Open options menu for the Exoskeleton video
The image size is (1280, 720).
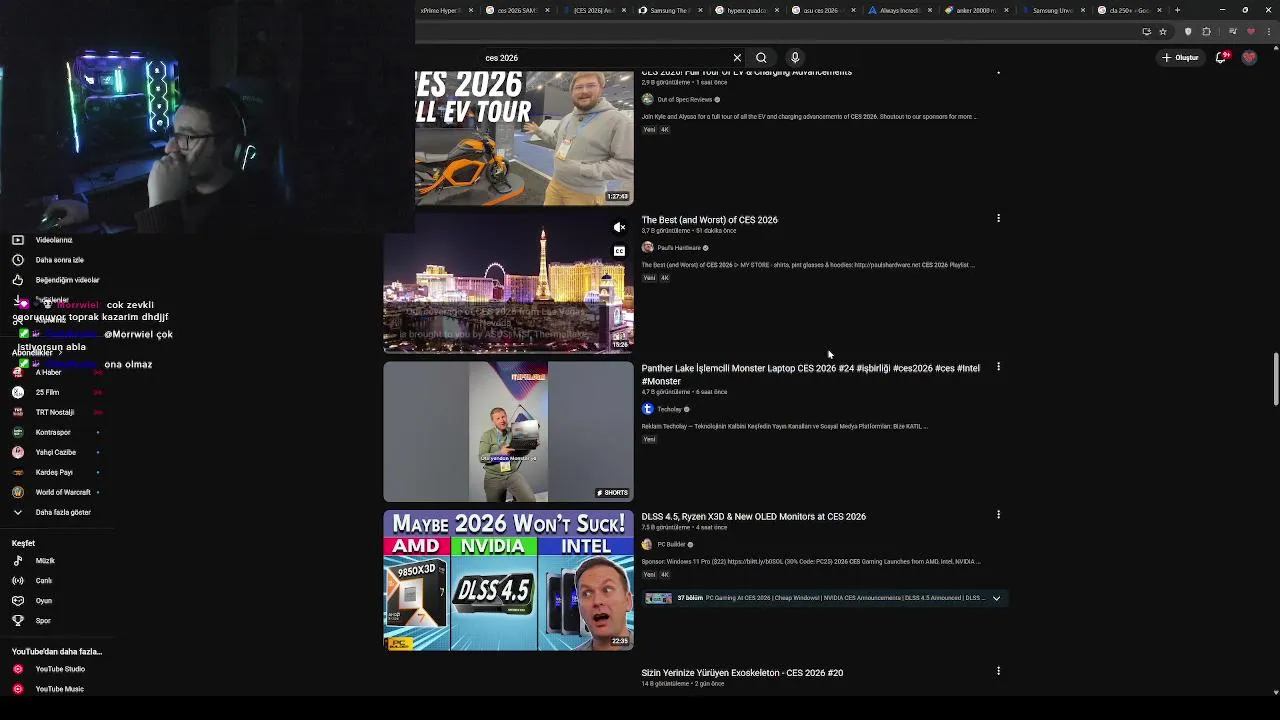[x=998, y=671]
